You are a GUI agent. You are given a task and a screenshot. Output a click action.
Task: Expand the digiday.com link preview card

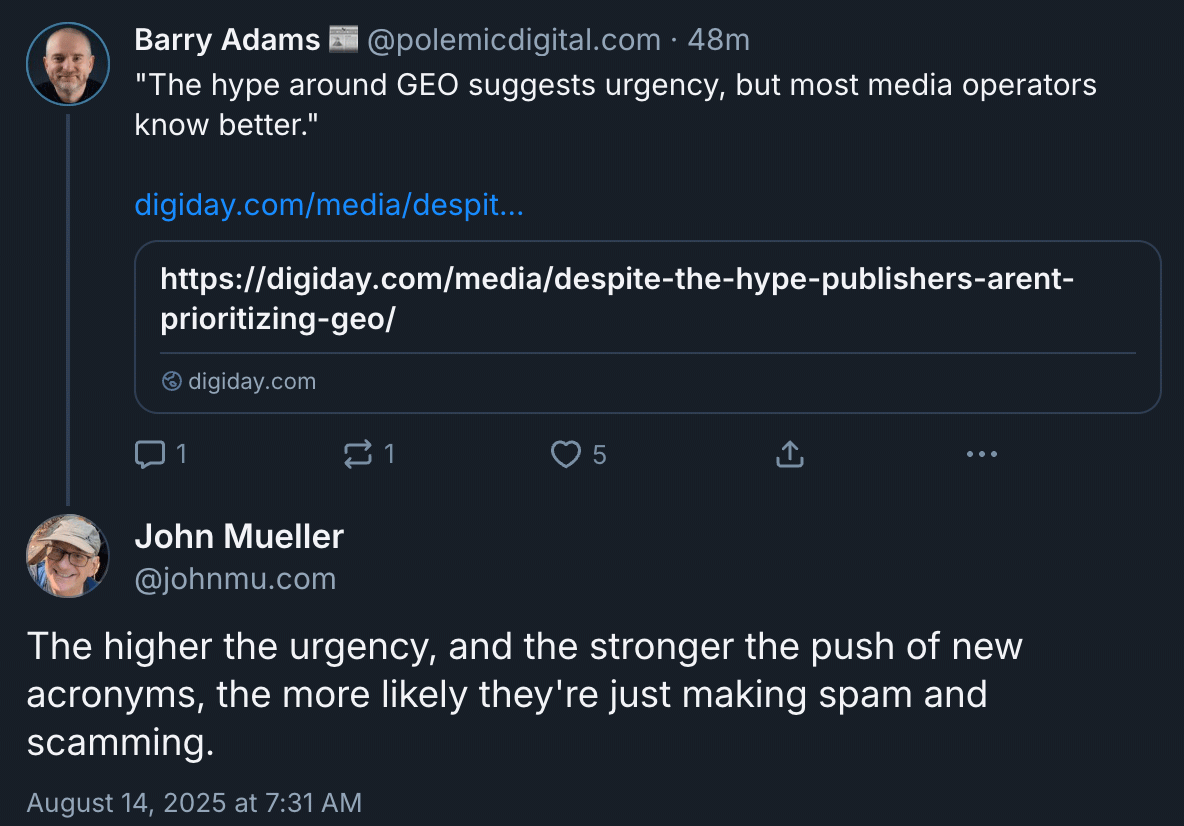(648, 326)
